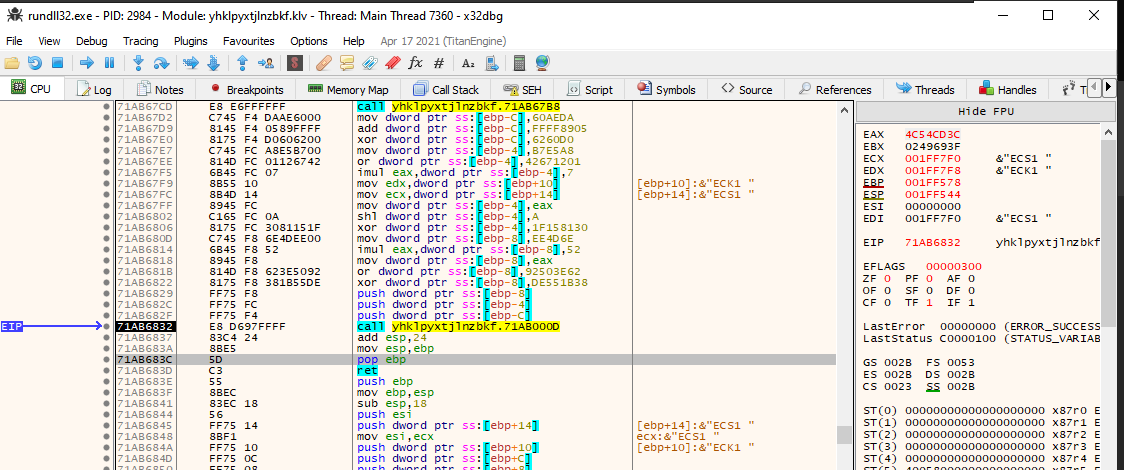
Task: Switch to the Source tab
Action: [x=746, y=90]
